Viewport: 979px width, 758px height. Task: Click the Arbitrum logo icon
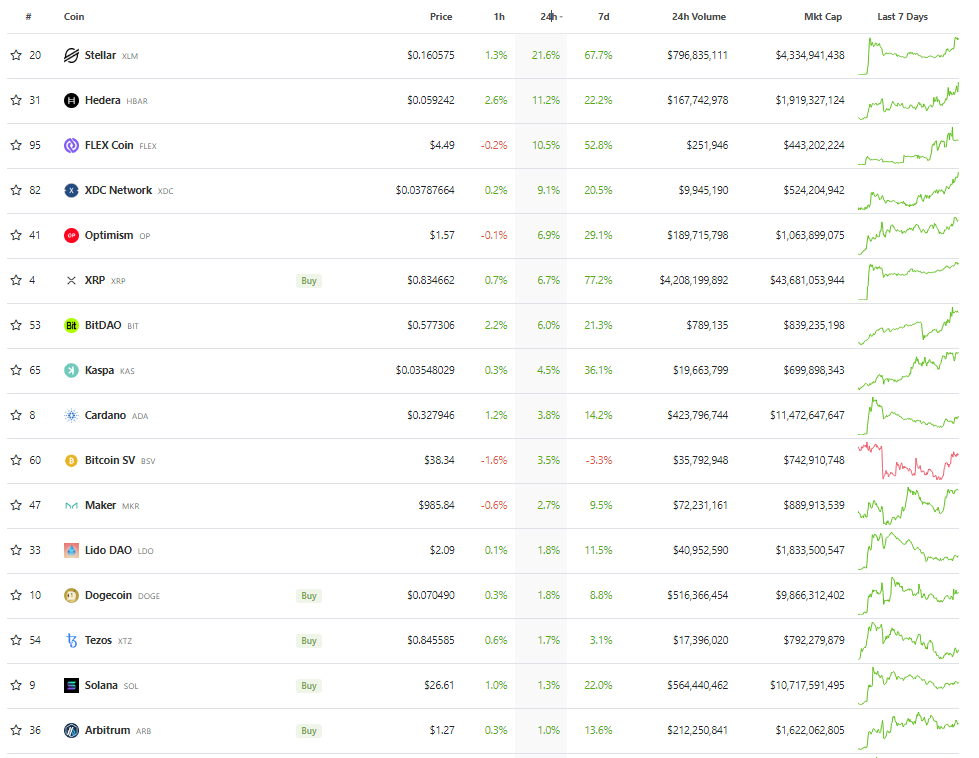tap(71, 730)
